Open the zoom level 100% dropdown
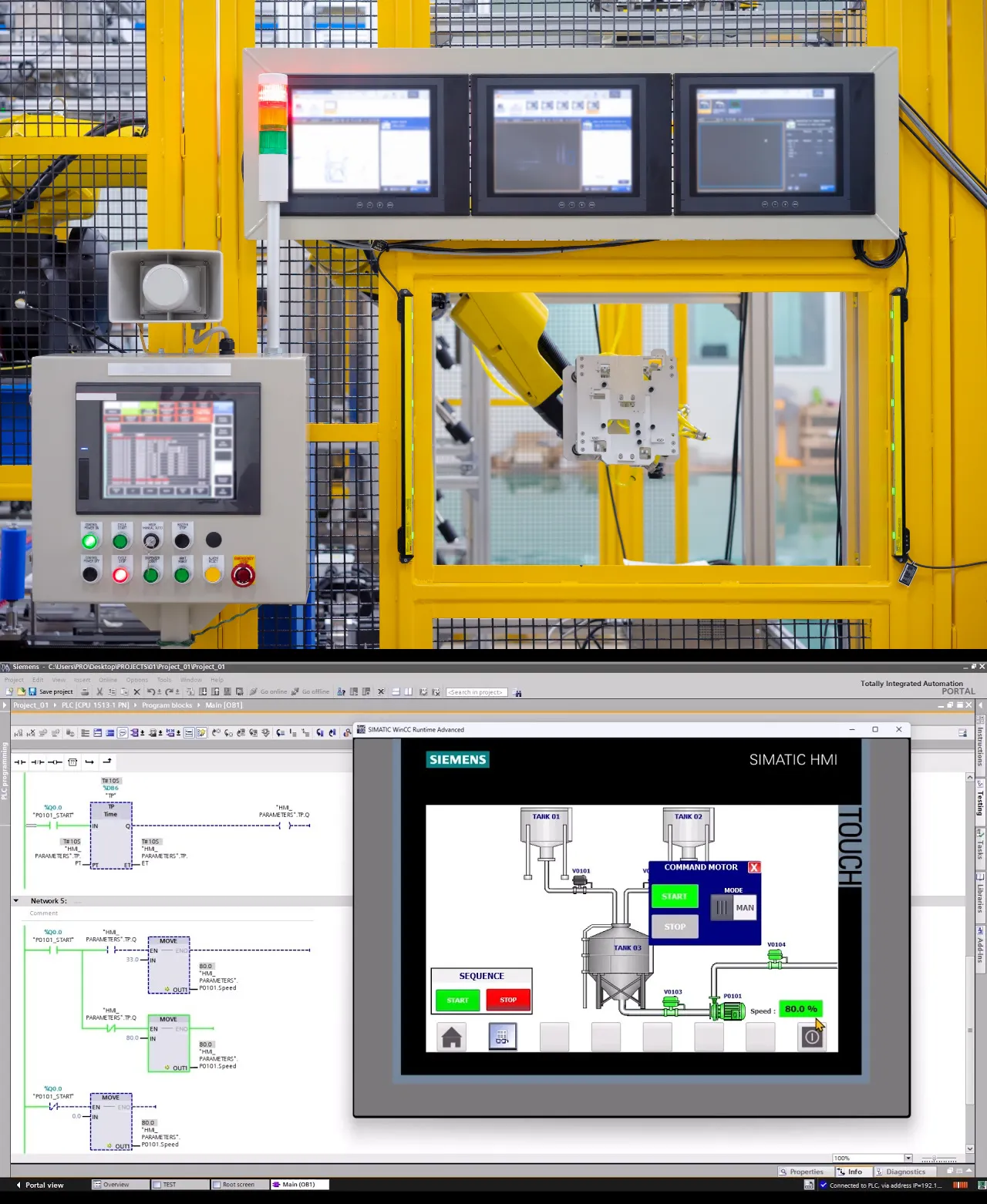 click(908, 1158)
